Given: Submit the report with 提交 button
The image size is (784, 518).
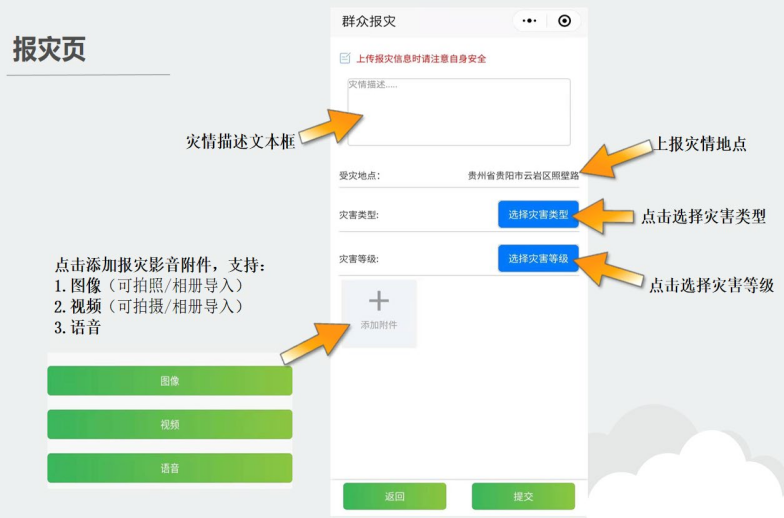Looking at the screenshot, I should coord(523,496).
